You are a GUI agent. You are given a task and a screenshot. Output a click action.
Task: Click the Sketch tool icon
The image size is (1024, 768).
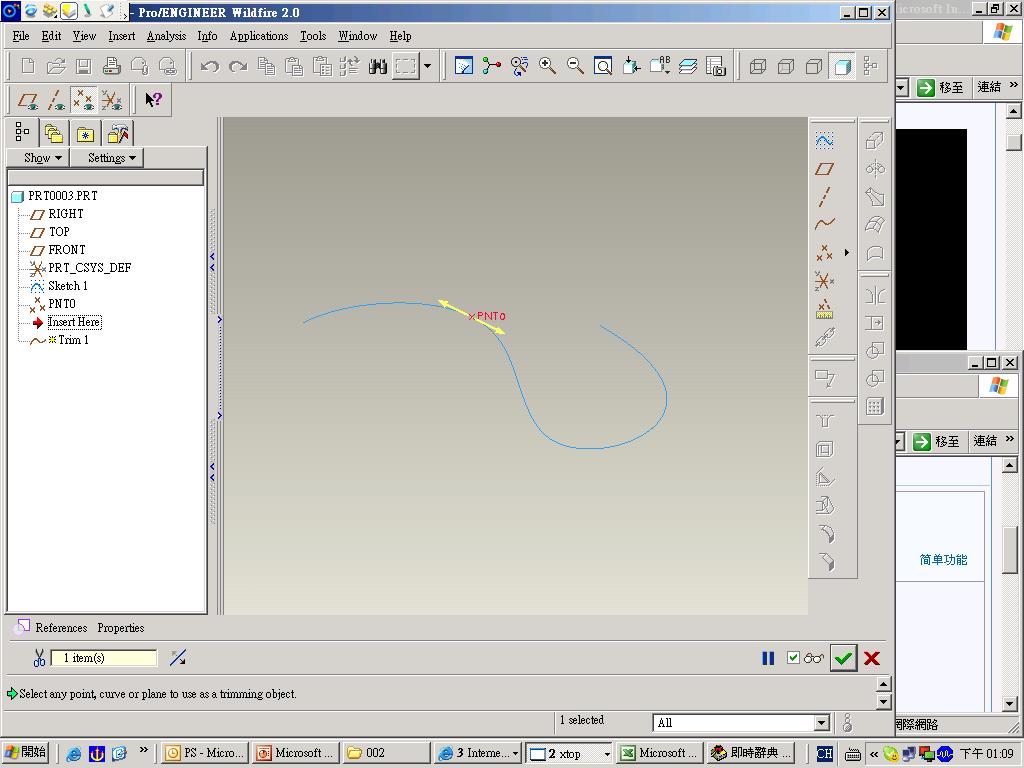pyautogui.click(x=824, y=140)
